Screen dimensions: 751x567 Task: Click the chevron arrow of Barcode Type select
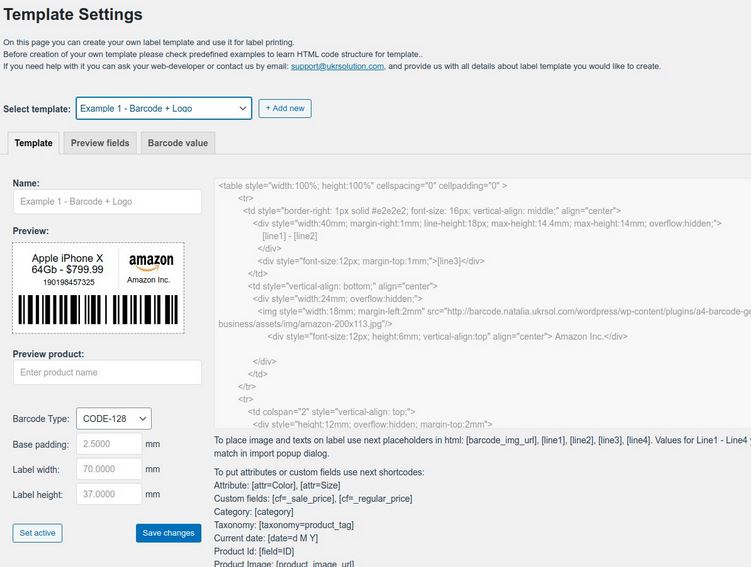(143, 419)
